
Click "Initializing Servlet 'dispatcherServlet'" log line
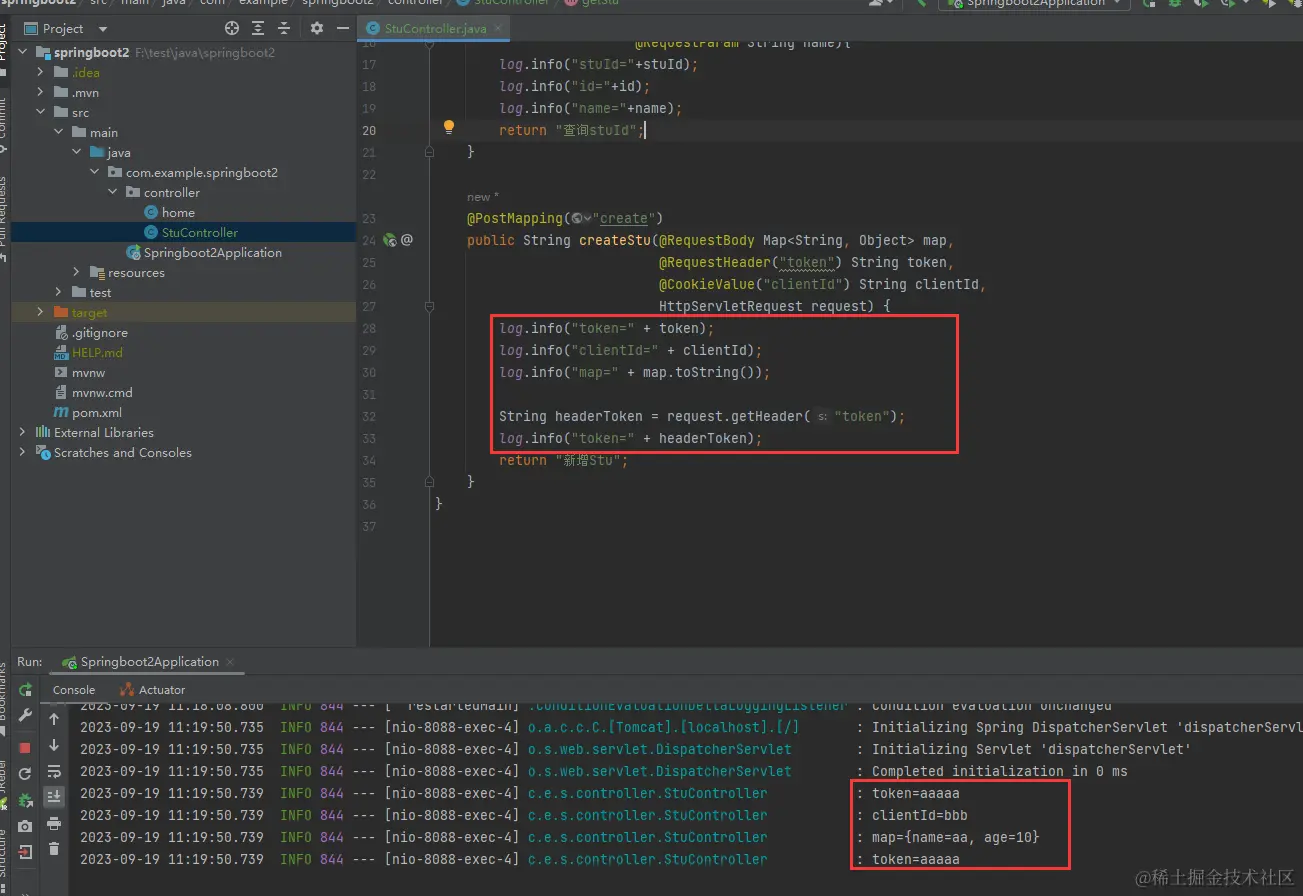pyautogui.click(x=1031, y=749)
